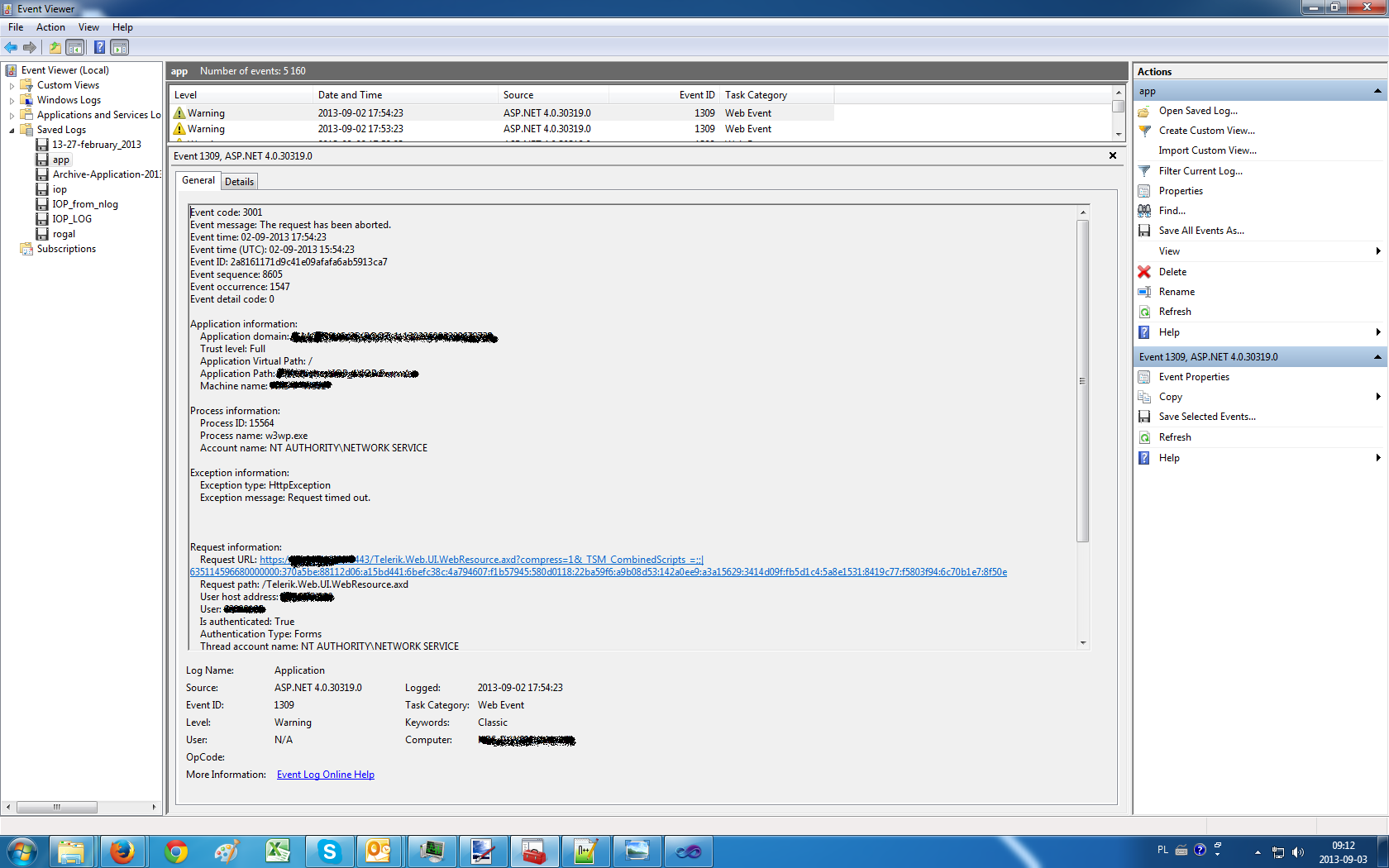Click Import Custom View action
The image size is (1389, 868).
(x=1207, y=150)
